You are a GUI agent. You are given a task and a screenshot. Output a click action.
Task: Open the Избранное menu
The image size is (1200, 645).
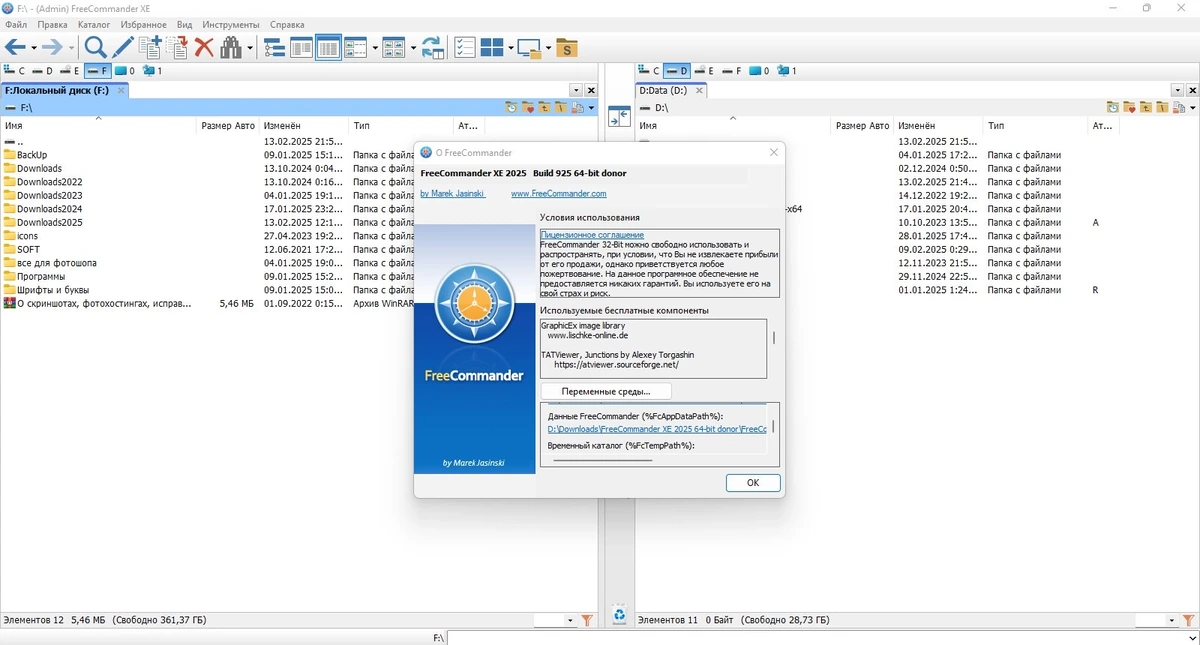click(x=143, y=24)
